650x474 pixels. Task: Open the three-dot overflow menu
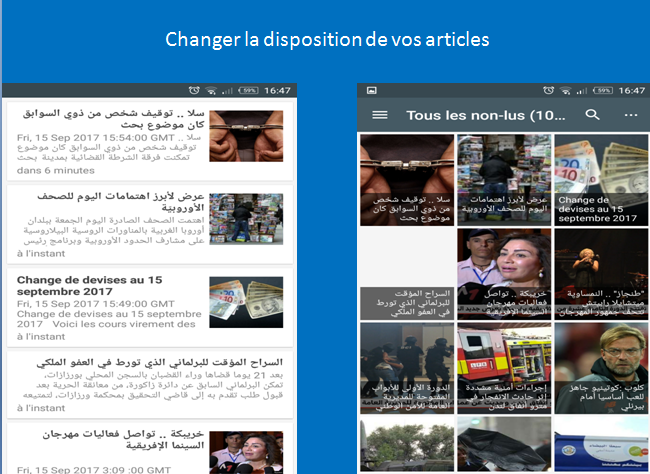click(x=631, y=115)
